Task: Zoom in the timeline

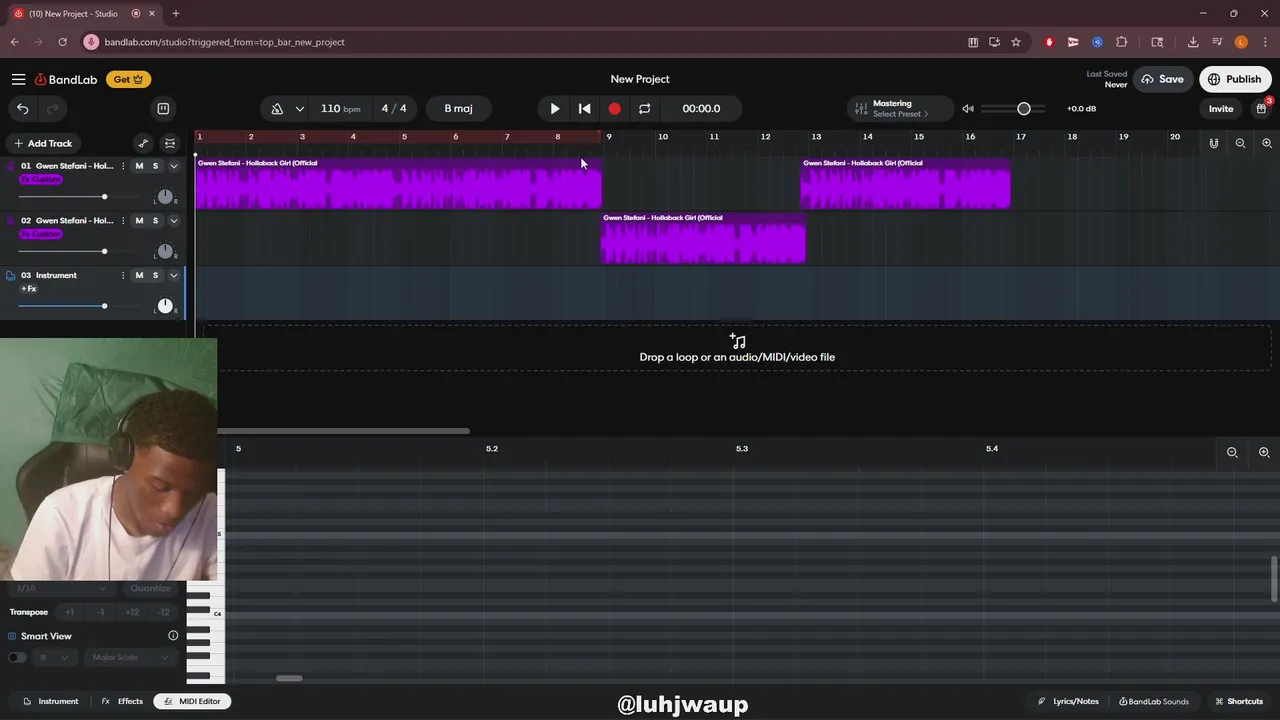Action: point(1267,143)
